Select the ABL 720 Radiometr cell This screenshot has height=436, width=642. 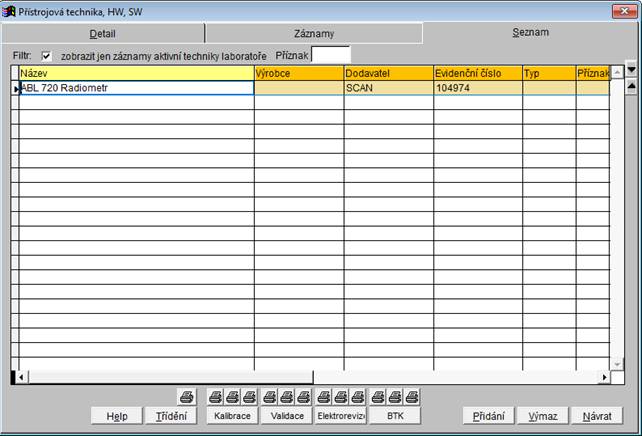136,88
